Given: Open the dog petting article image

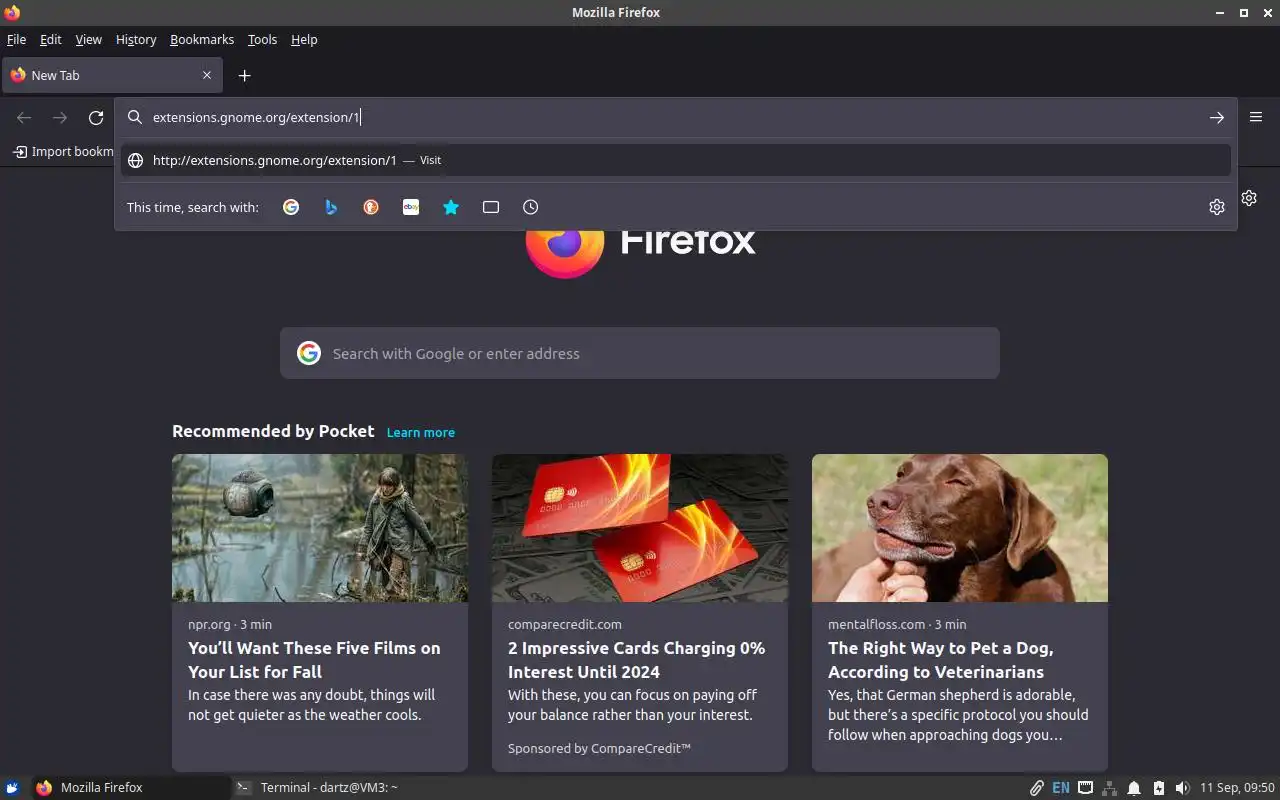Looking at the screenshot, I should coord(960,528).
